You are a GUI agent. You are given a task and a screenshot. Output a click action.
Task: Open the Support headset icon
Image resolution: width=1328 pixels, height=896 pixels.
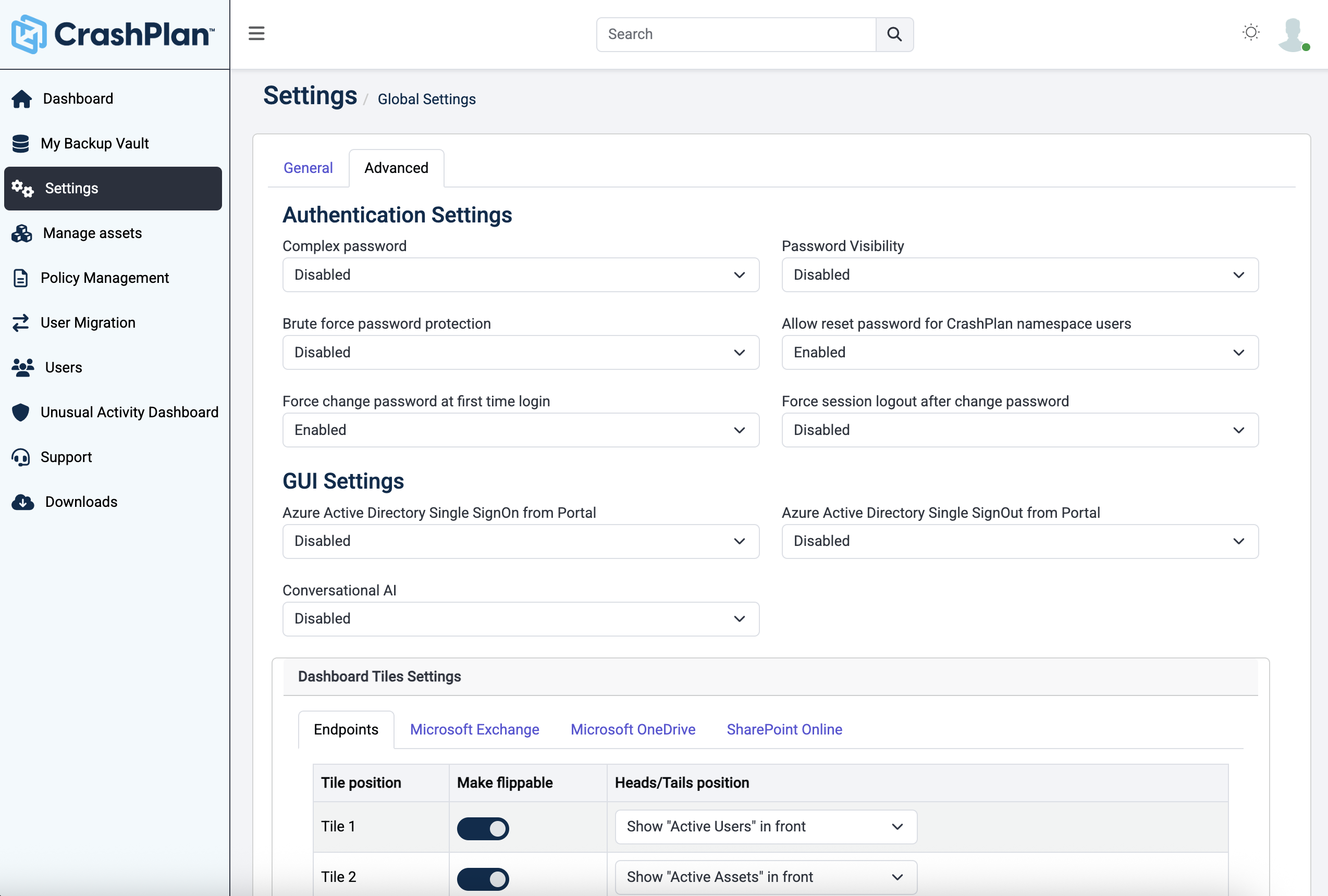[x=21, y=457]
